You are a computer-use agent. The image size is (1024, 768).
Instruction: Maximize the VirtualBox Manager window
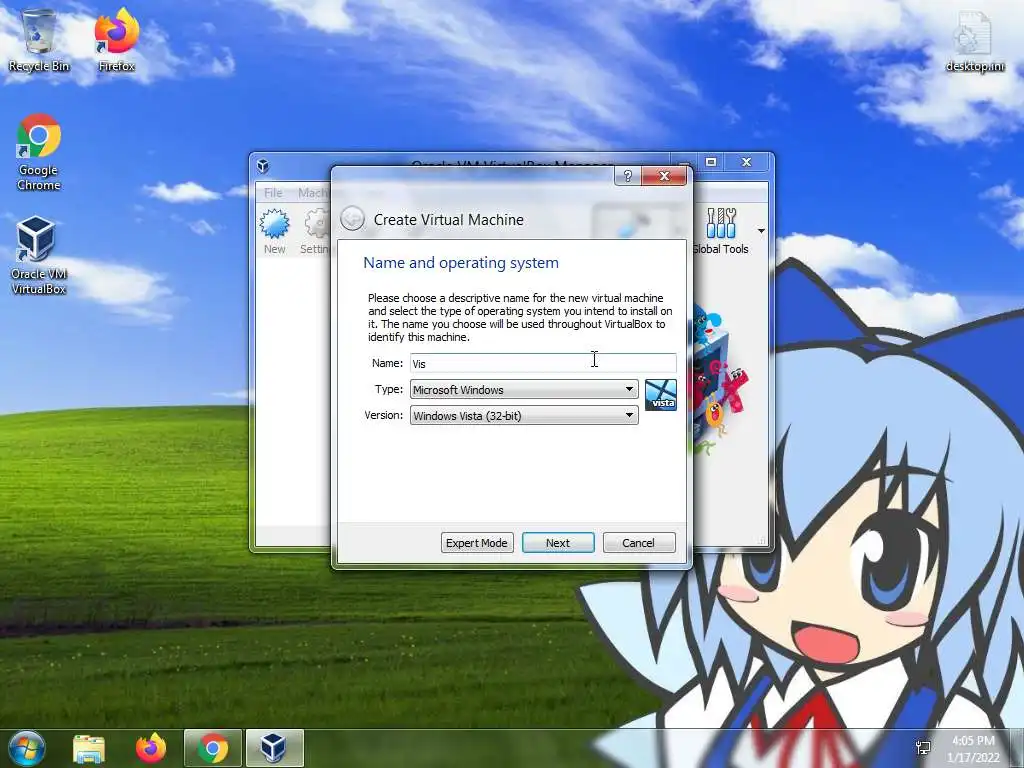click(x=711, y=162)
